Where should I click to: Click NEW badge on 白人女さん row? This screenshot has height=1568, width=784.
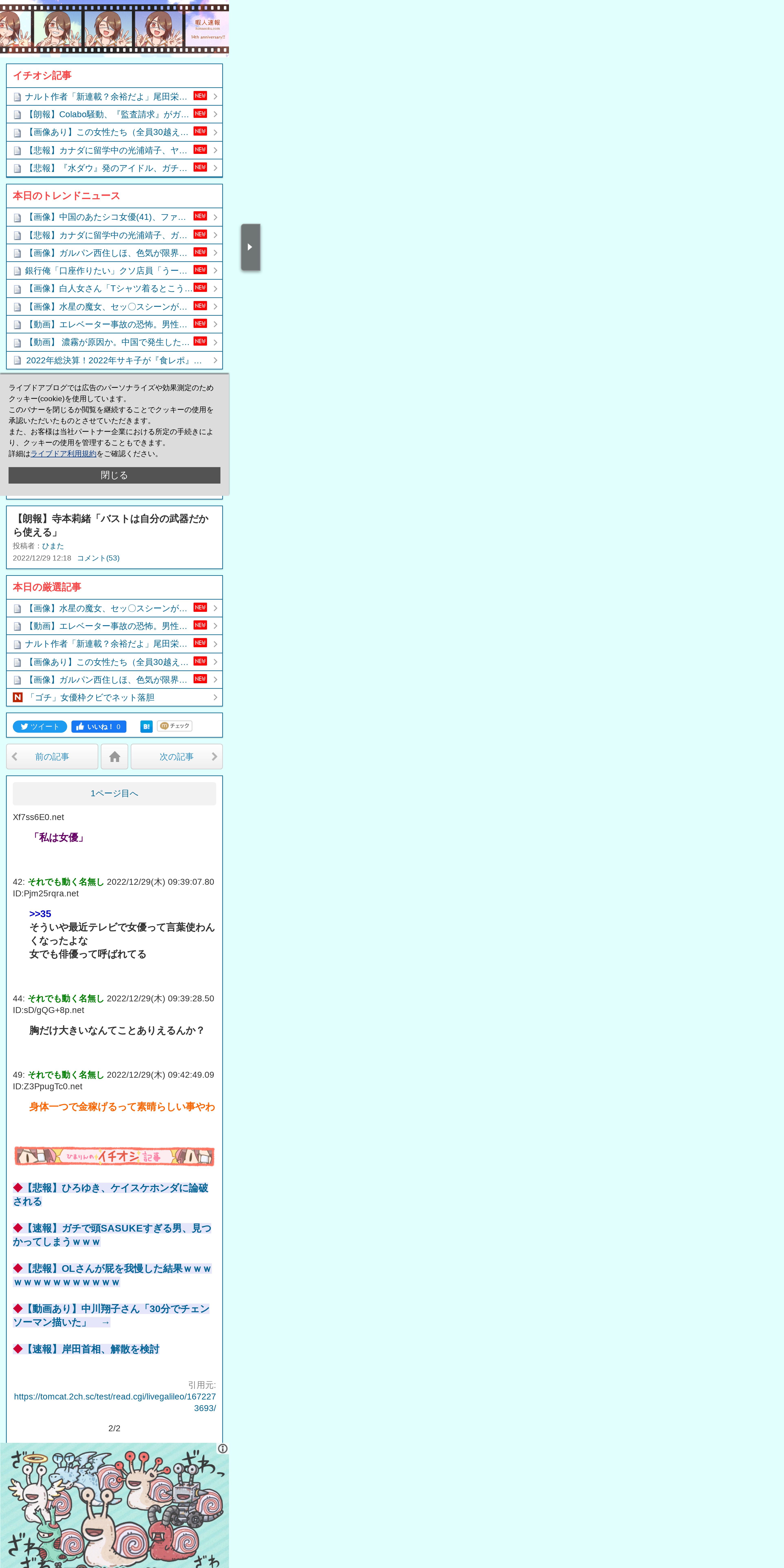pyautogui.click(x=200, y=287)
